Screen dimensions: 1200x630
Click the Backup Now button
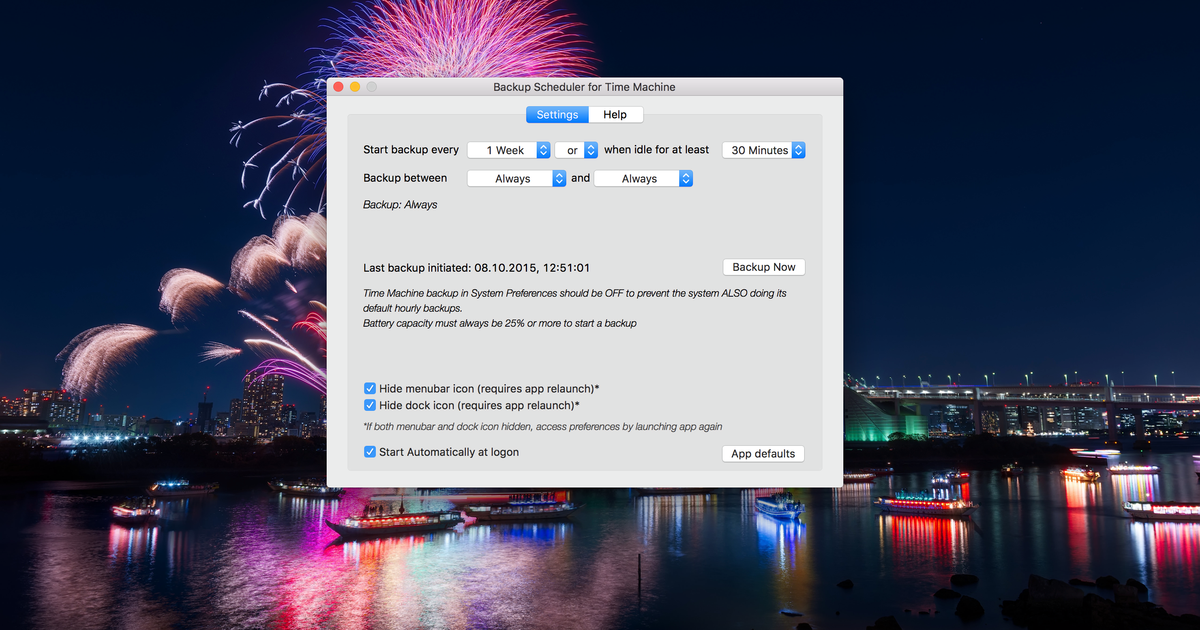pos(763,267)
